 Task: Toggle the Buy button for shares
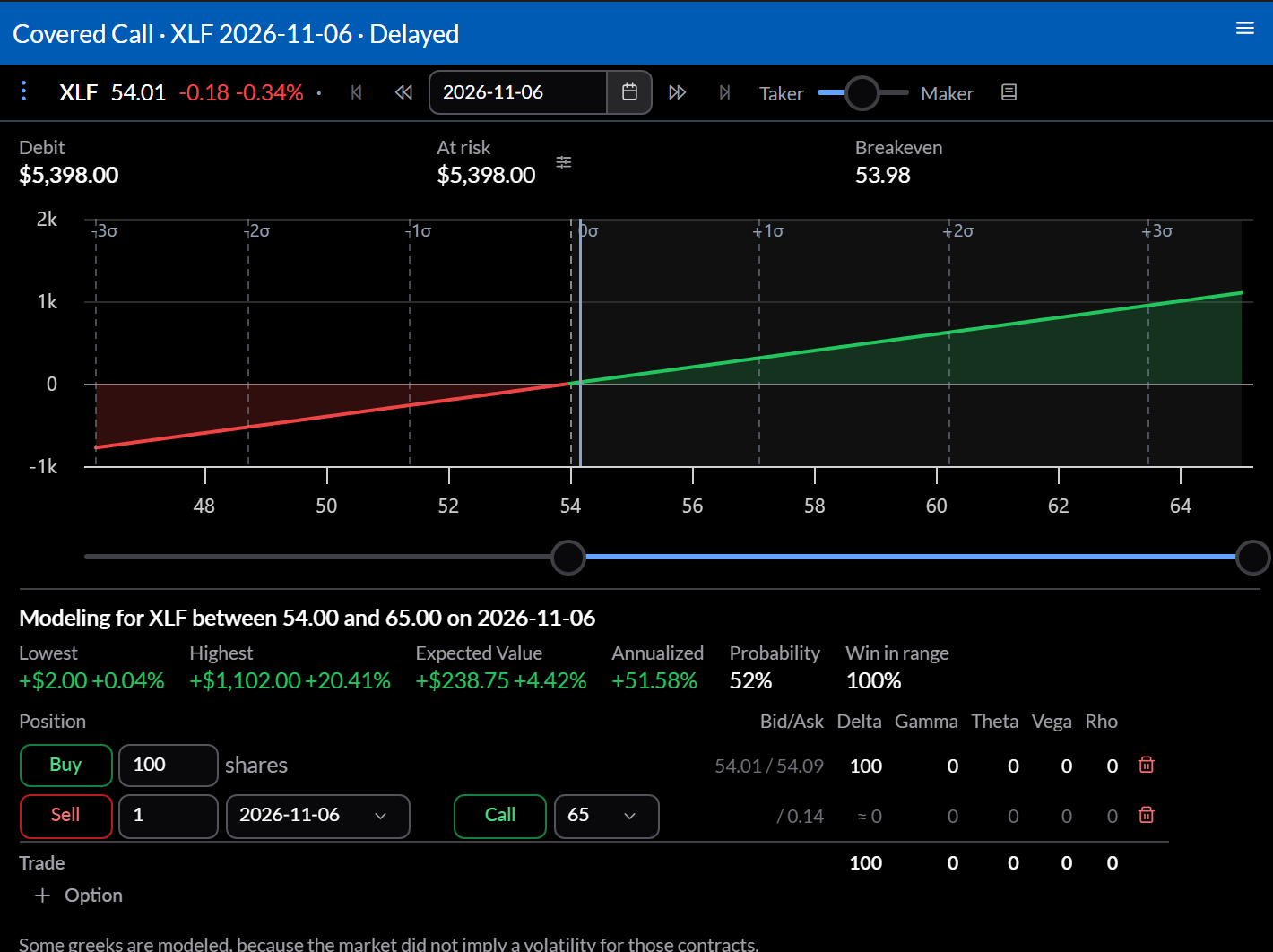(66, 766)
